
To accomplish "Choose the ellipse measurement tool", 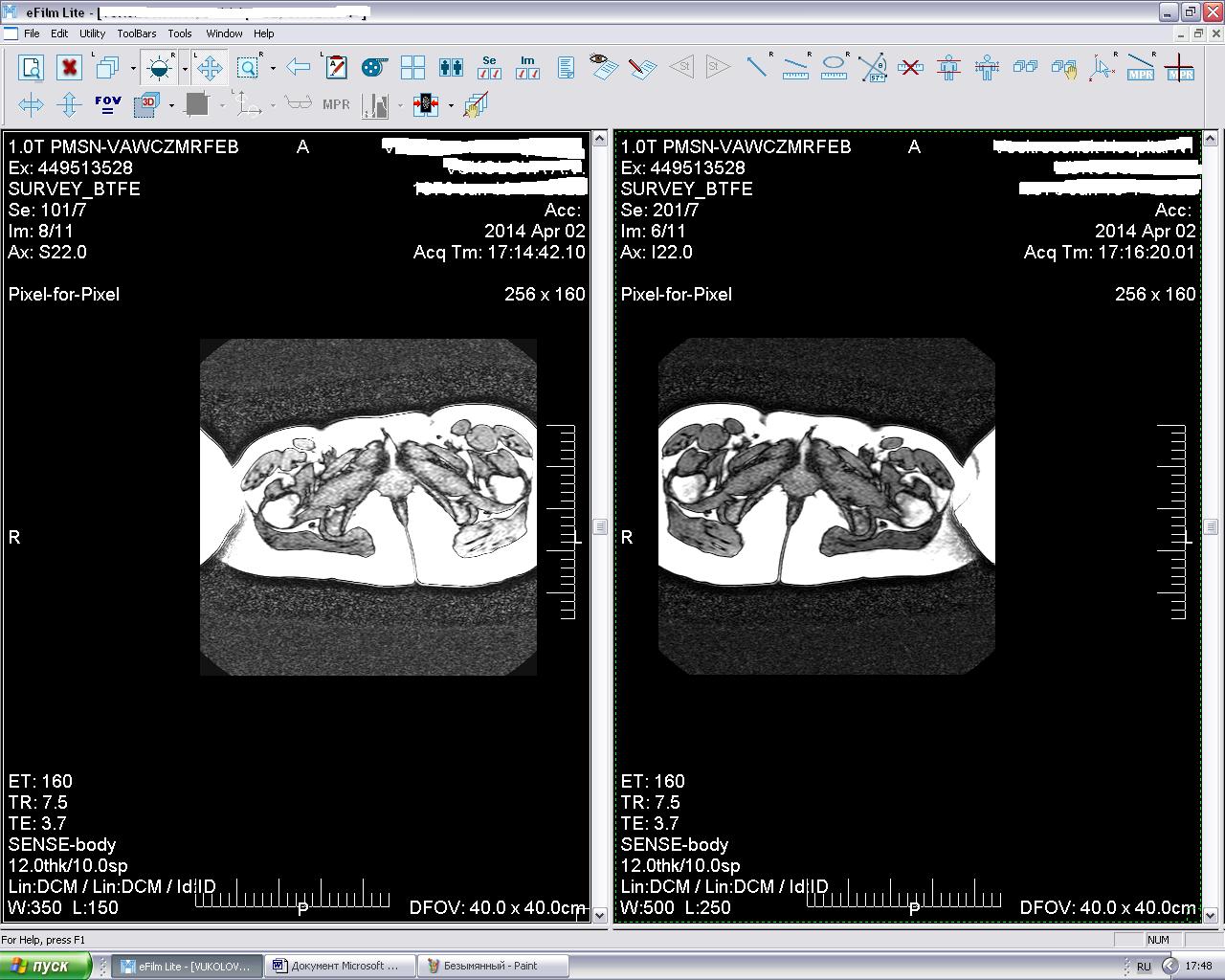I will pos(834,68).
